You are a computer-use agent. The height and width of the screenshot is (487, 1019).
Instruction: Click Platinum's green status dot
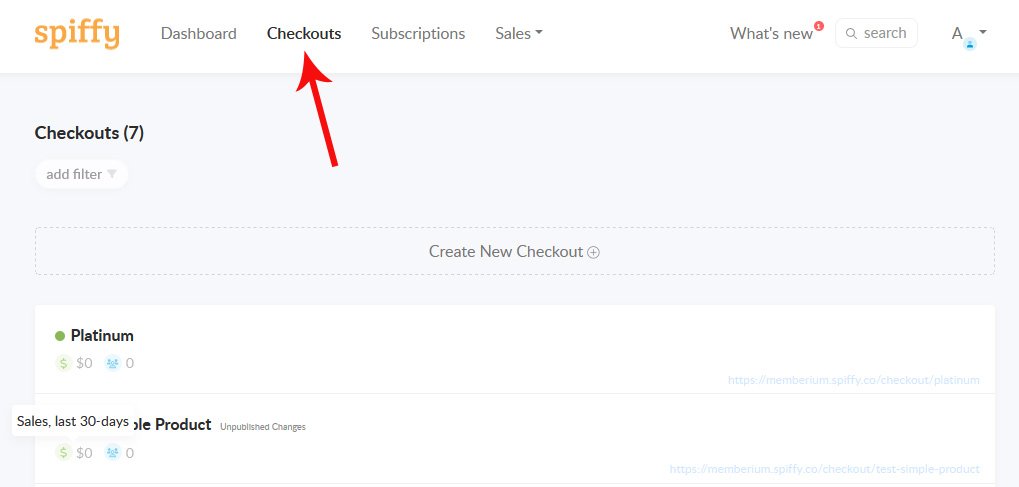(60, 336)
